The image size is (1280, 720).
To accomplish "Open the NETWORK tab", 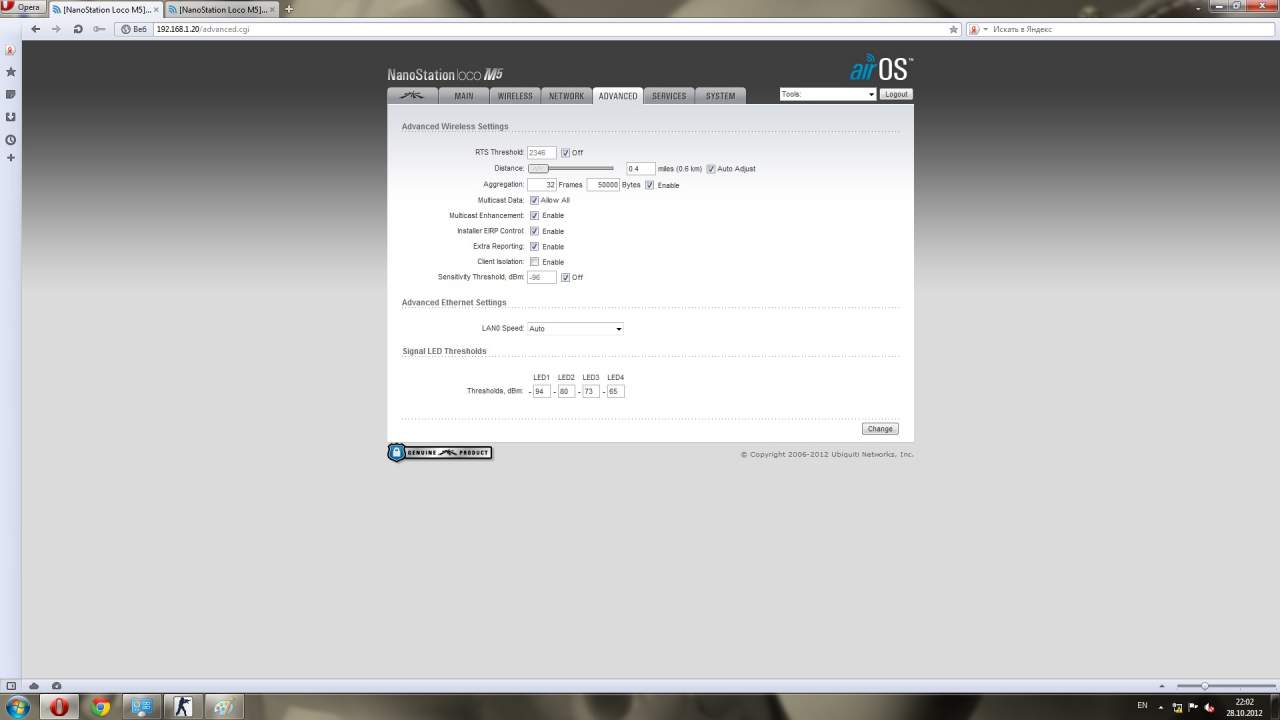I will pyautogui.click(x=566, y=96).
